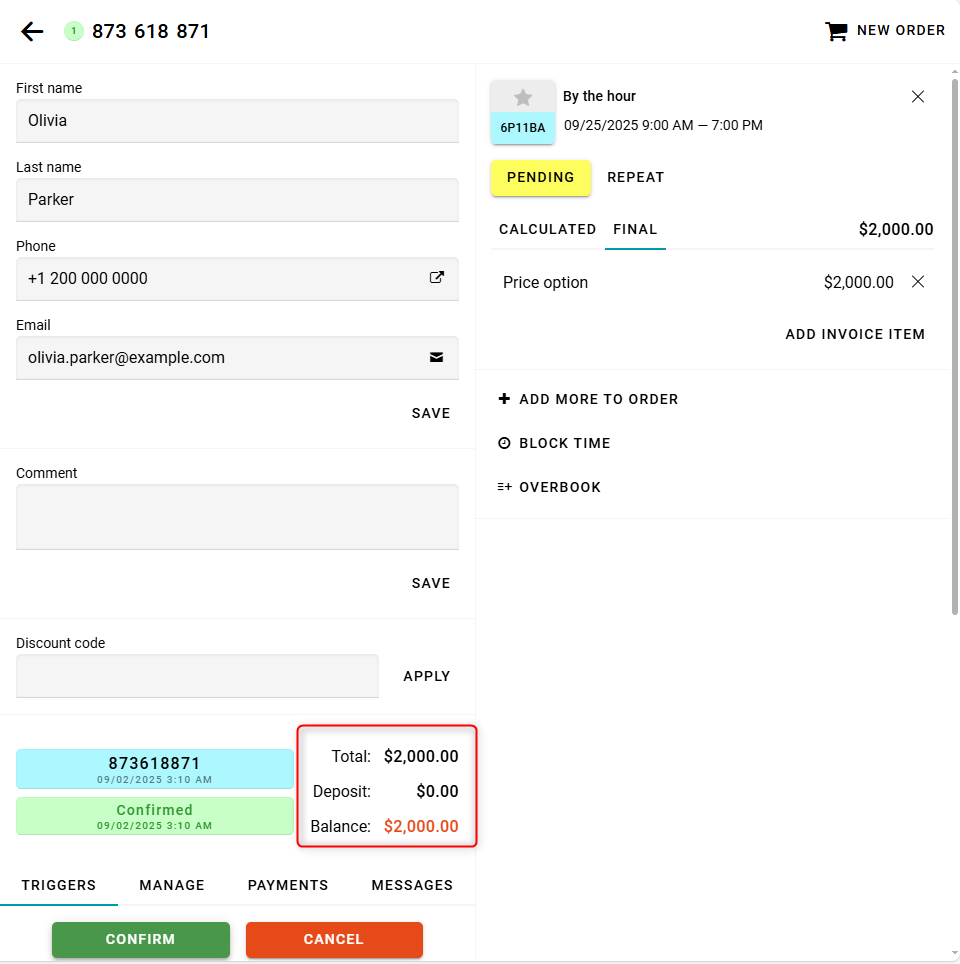Focus the Last name field
The width and height of the screenshot is (960, 964).
click(237, 200)
